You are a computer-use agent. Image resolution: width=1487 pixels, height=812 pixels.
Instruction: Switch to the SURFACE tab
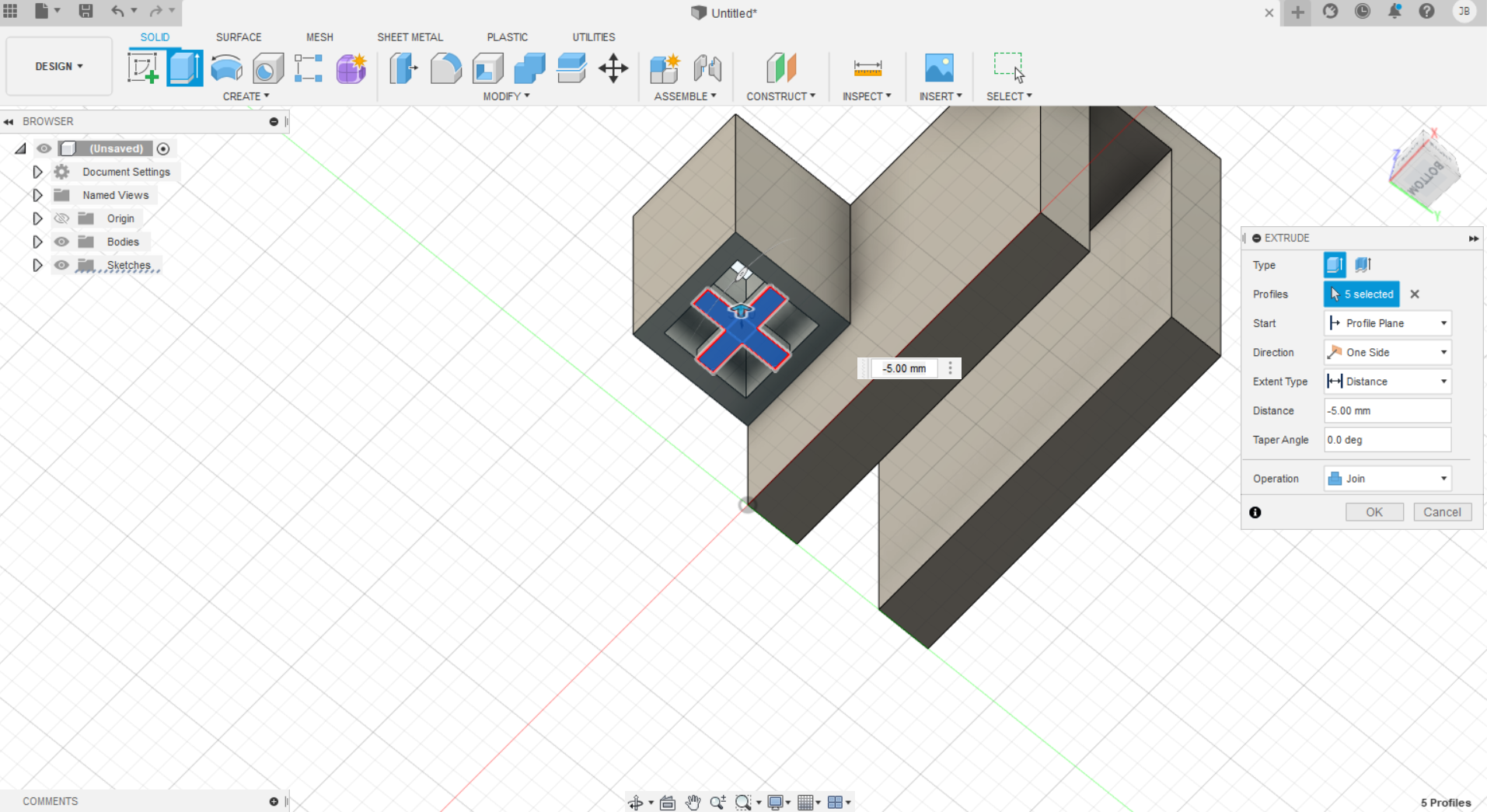coord(239,37)
